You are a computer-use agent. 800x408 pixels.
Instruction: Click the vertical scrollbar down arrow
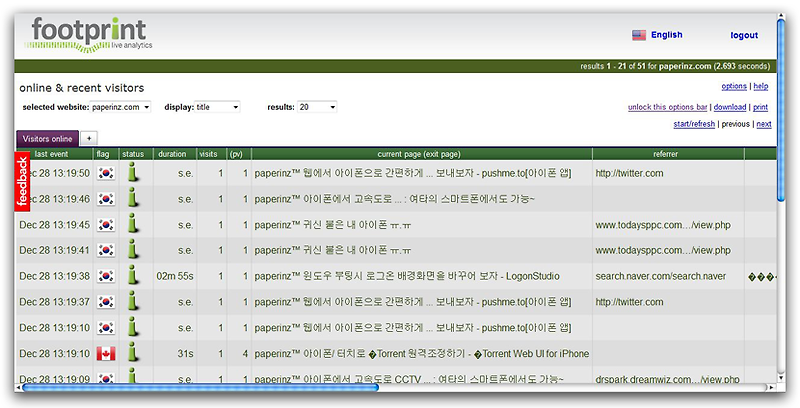point(782,378)
